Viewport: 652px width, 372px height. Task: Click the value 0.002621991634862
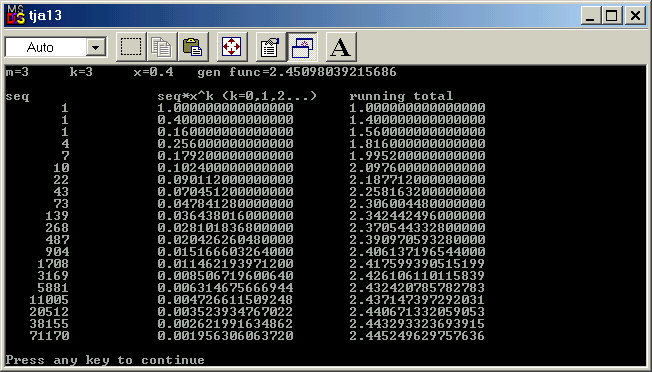(x=225, y=324)
